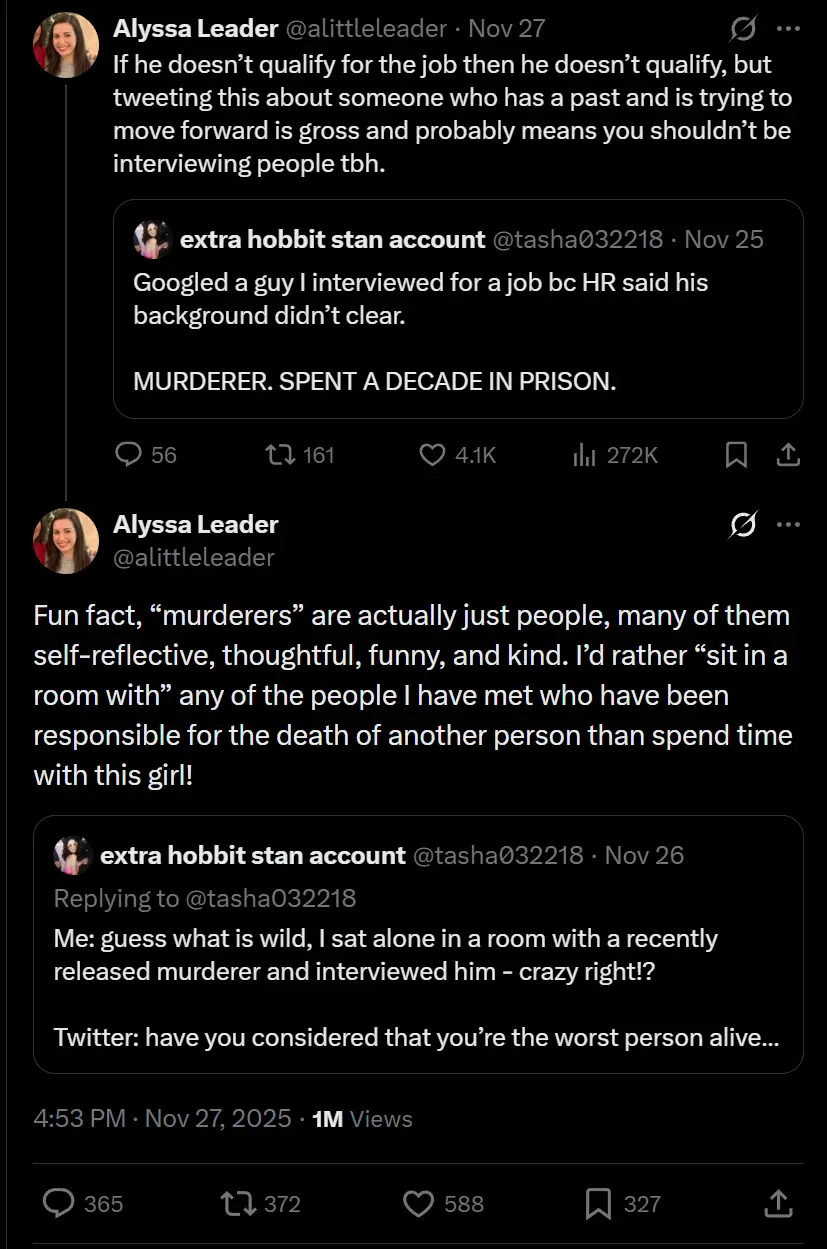Open the quoted tweet dated Nov 25
This screenshot has width=827, height=1249.
pos(458,308)
